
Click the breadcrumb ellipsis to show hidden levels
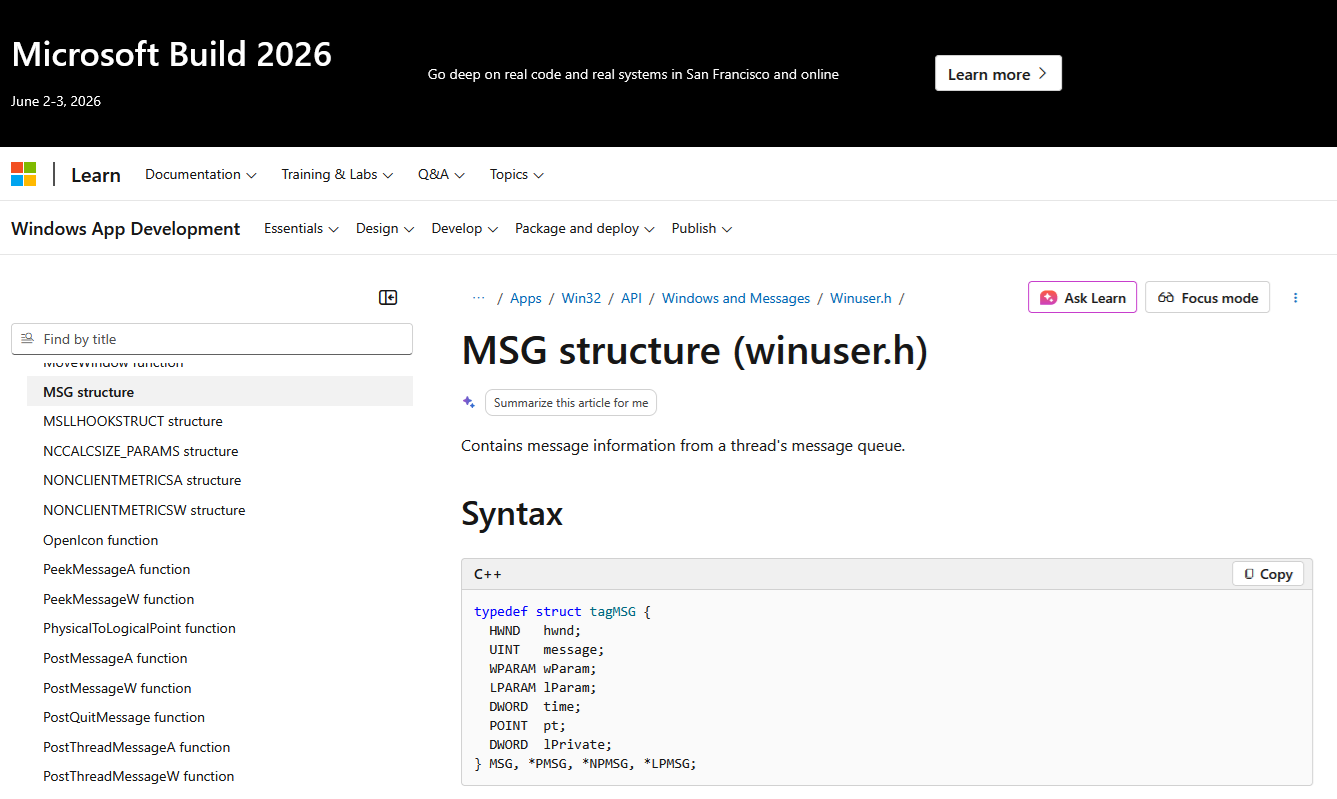tap(478, 298)
